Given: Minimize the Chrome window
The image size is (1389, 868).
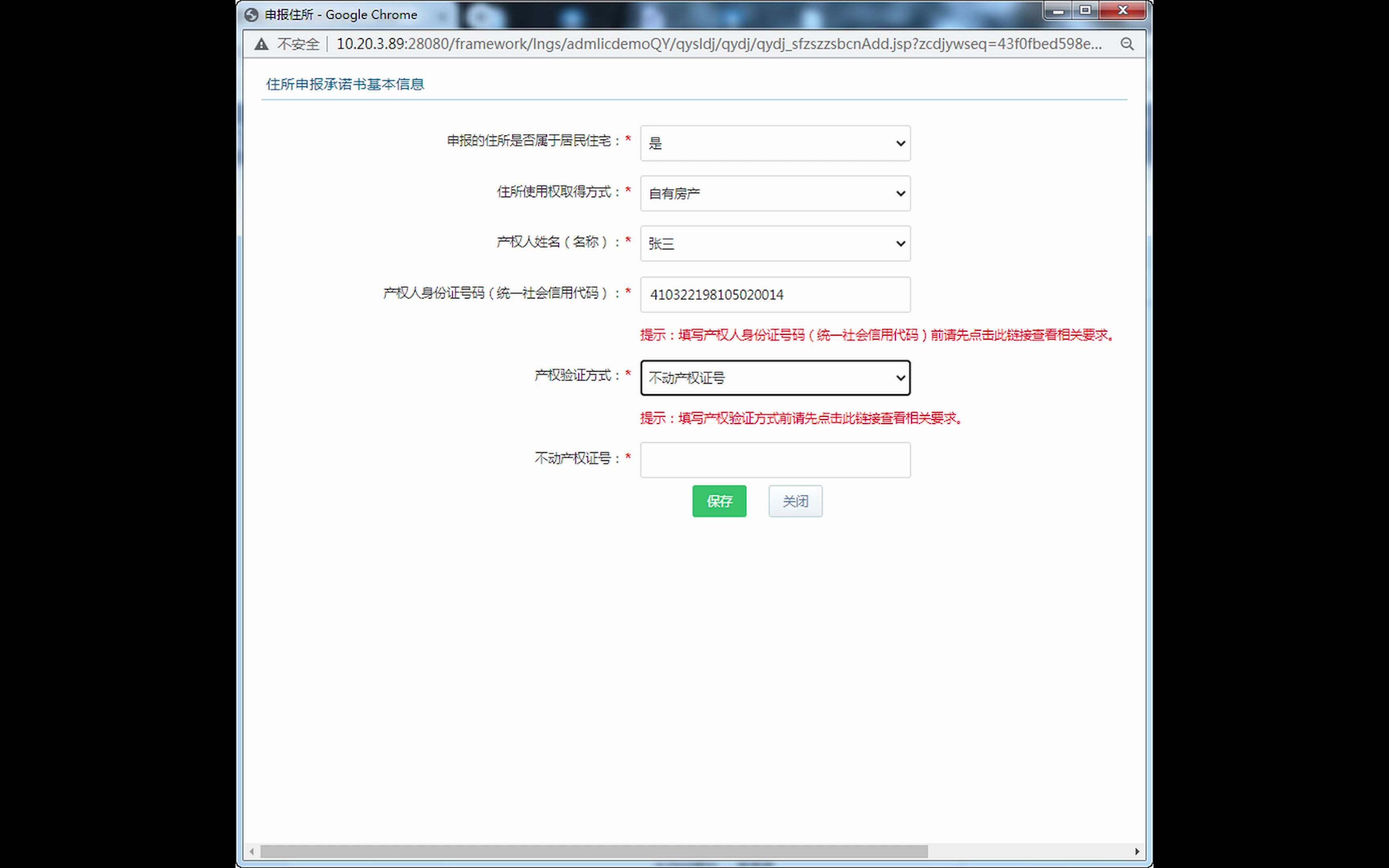Looking at the screenshot, I should (1058, 11).
